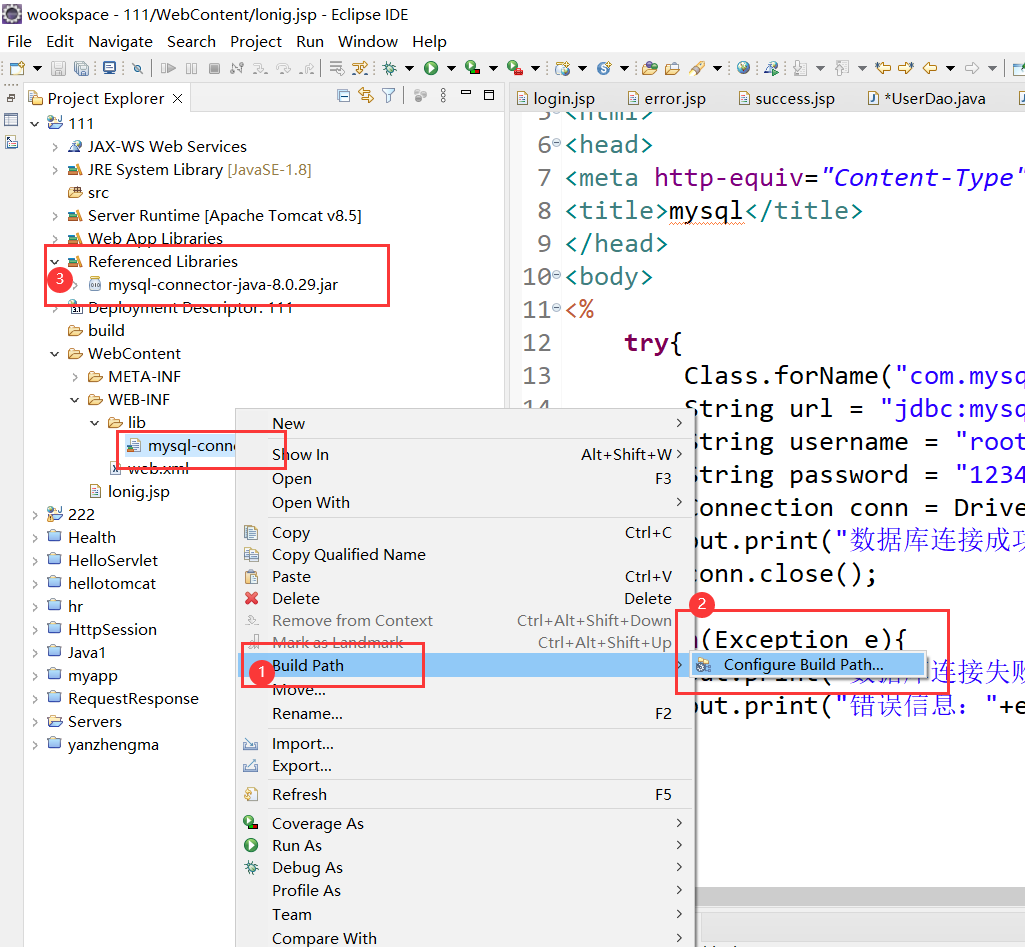Click the Save All toolbar icon

(82, 68)
